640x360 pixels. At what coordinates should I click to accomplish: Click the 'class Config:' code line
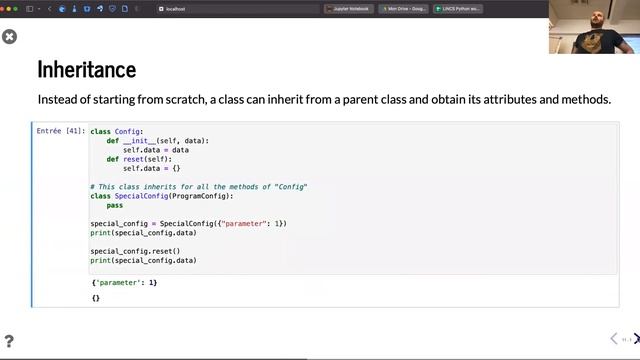tap(117, 131)
